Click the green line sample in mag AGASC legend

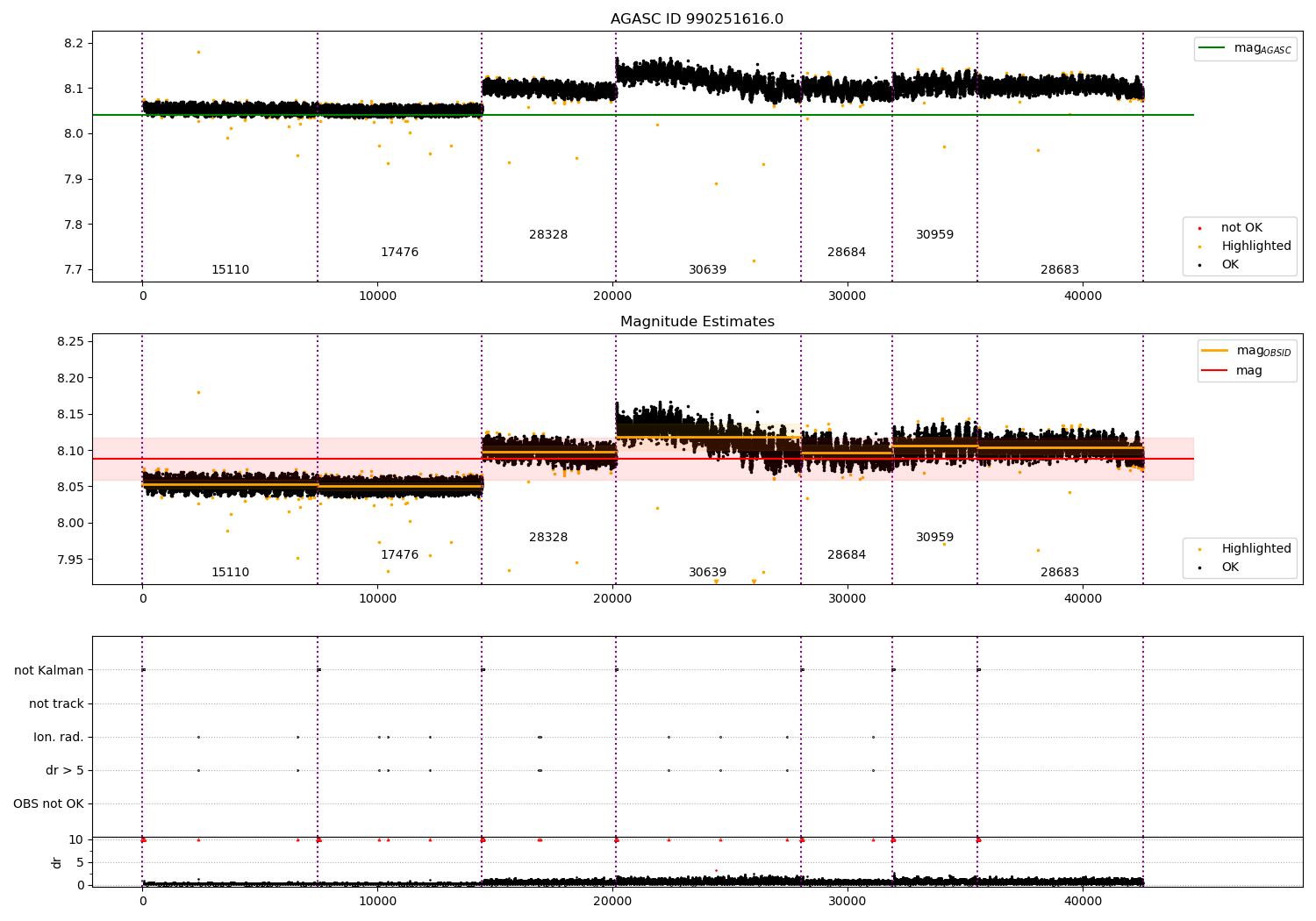click(x=1212, y=48)
